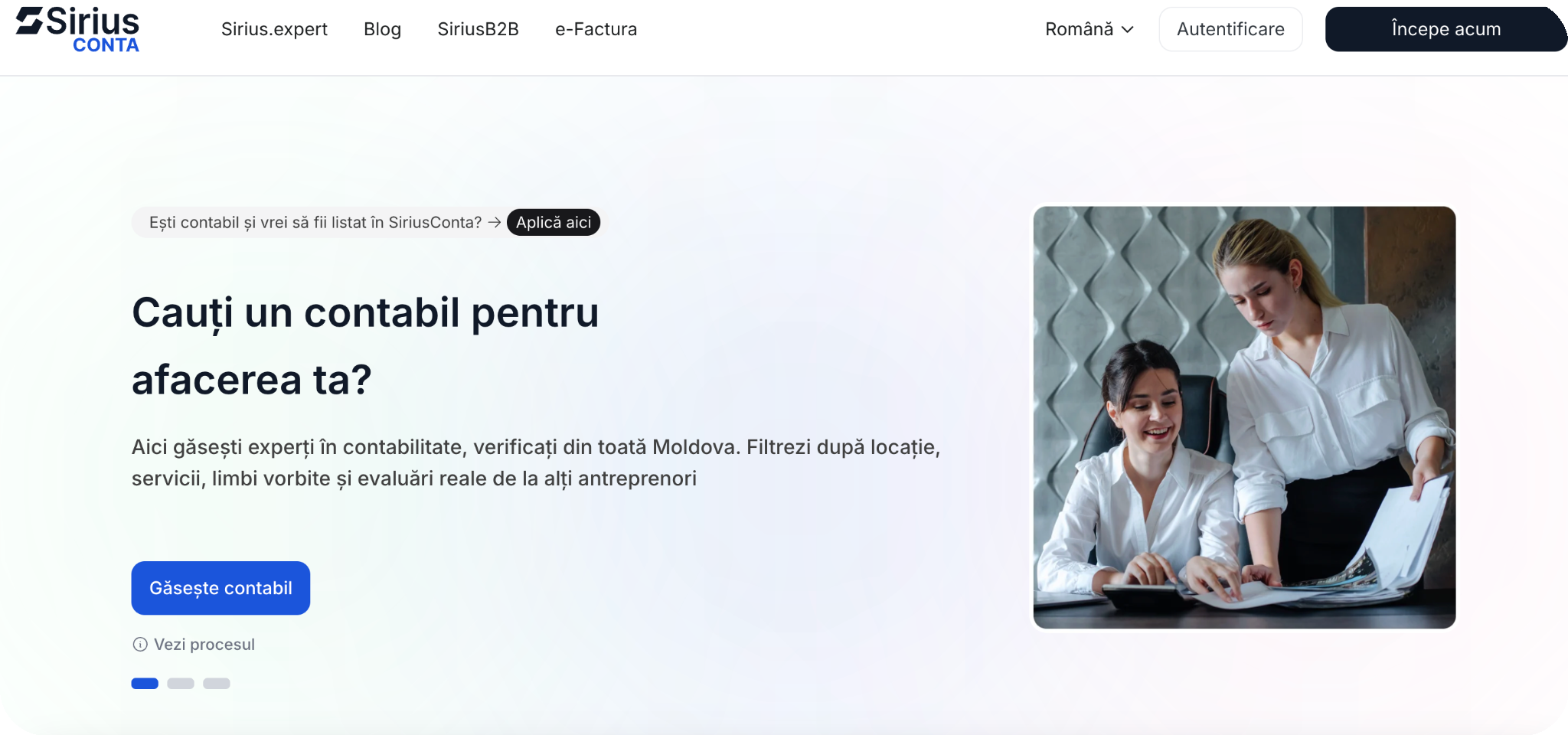The height and width of the screenshot is (735, 1568).
Task: Click the Aplică aici pill button
Action: [x=554, y=222]
